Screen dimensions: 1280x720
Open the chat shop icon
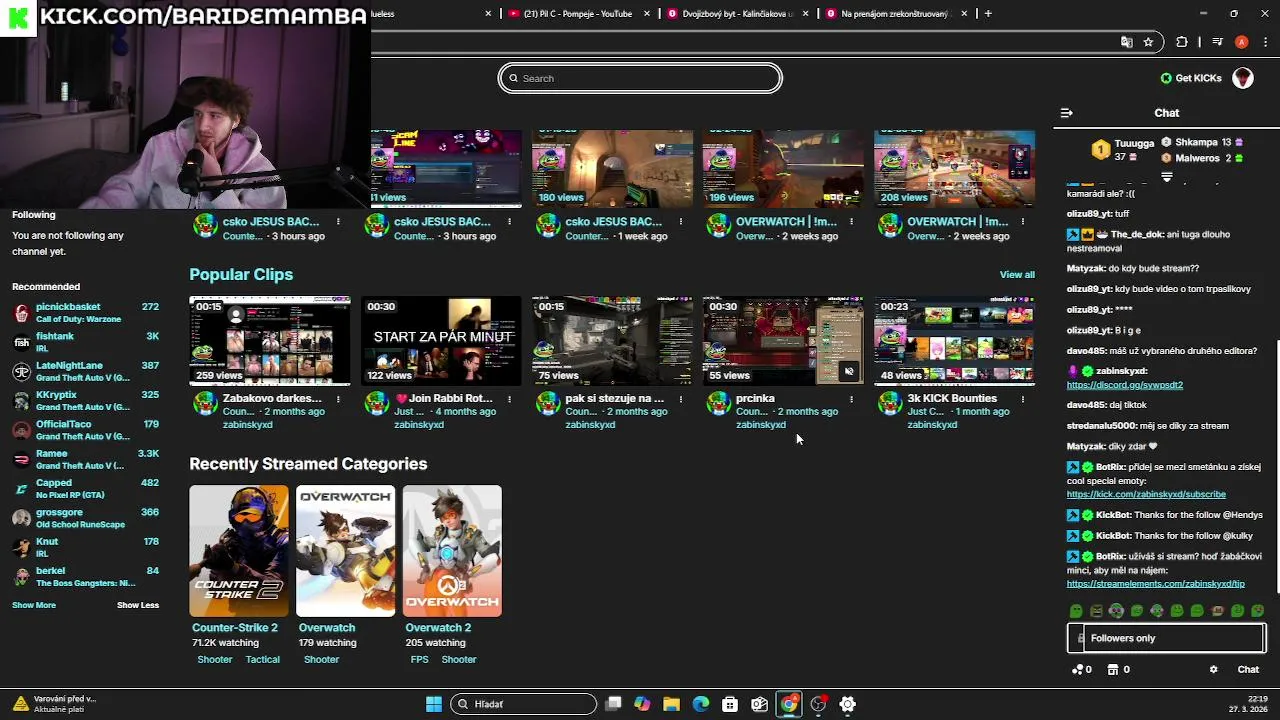pyautogui.click(x=1118, y=670)
